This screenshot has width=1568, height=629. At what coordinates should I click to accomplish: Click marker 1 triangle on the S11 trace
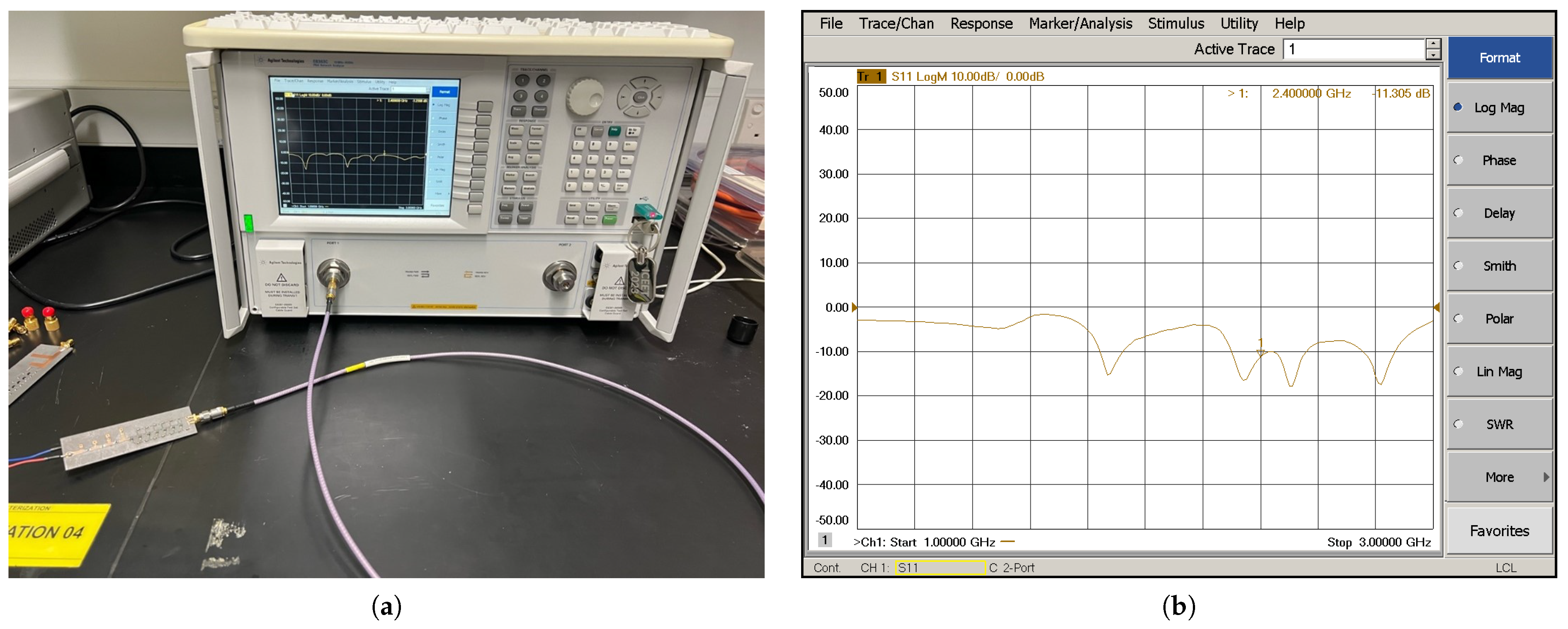1261,352
